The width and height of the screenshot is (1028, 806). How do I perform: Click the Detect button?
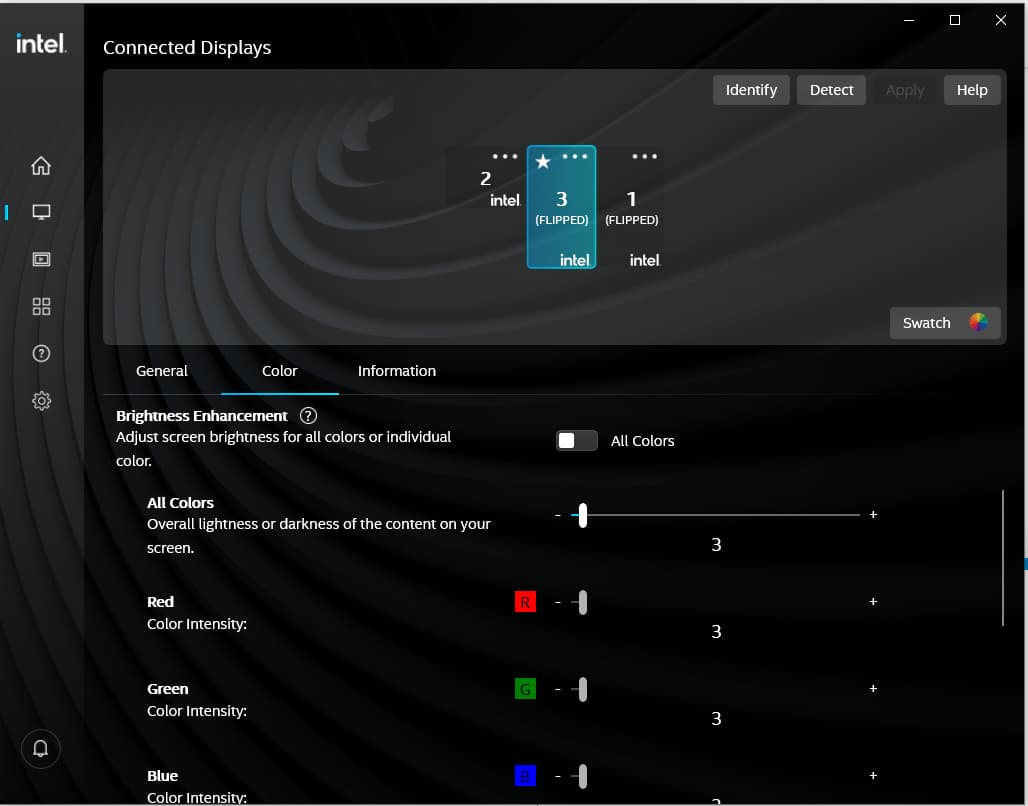[831, 90]
